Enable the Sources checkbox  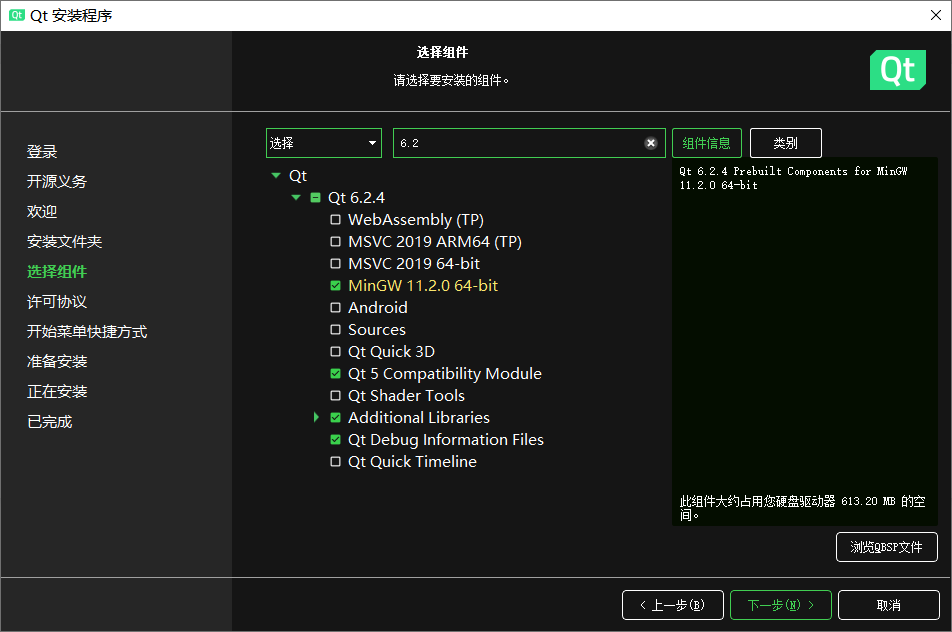(335, 330)
